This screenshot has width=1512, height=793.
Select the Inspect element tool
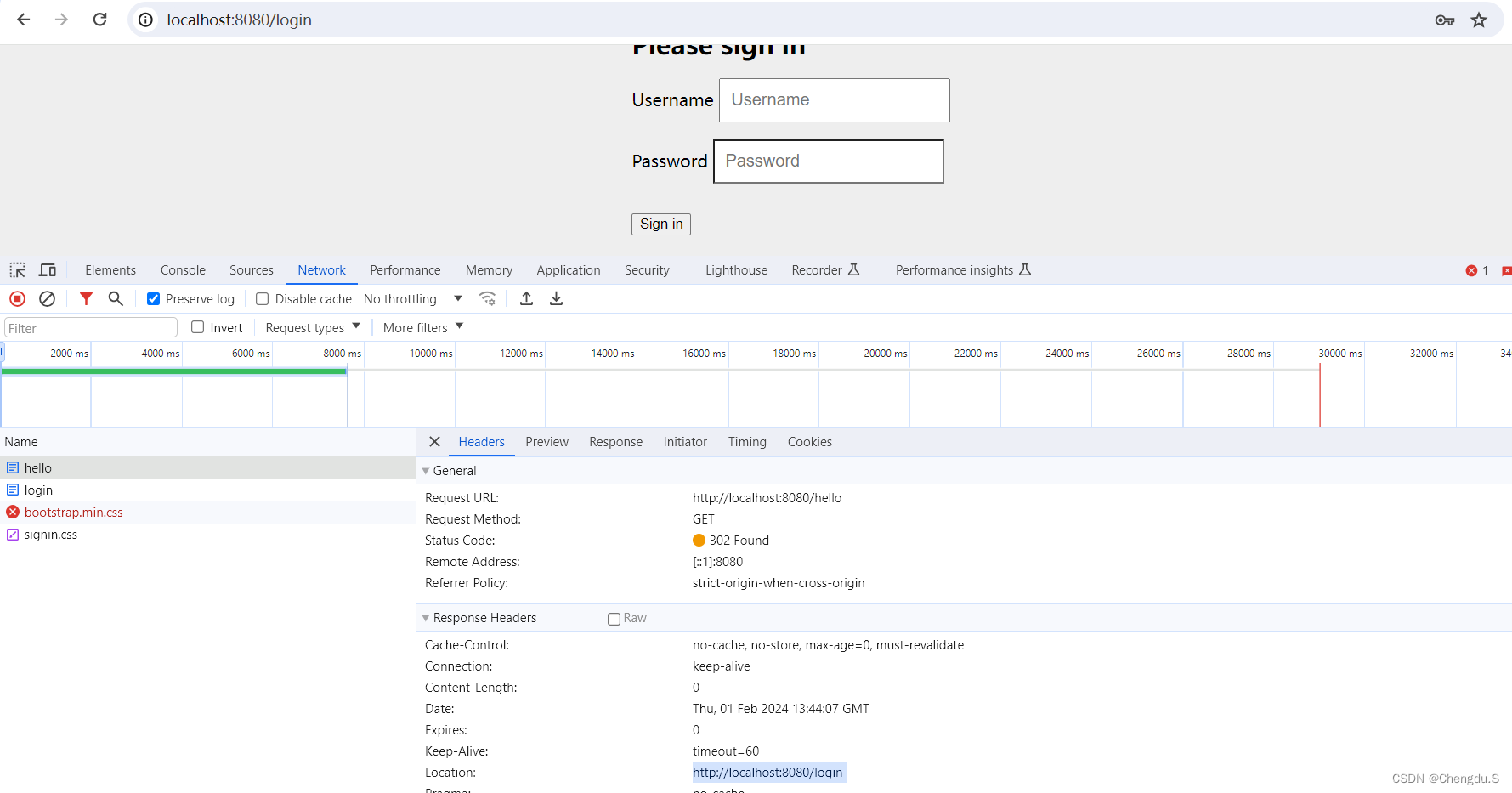point(17,269)
